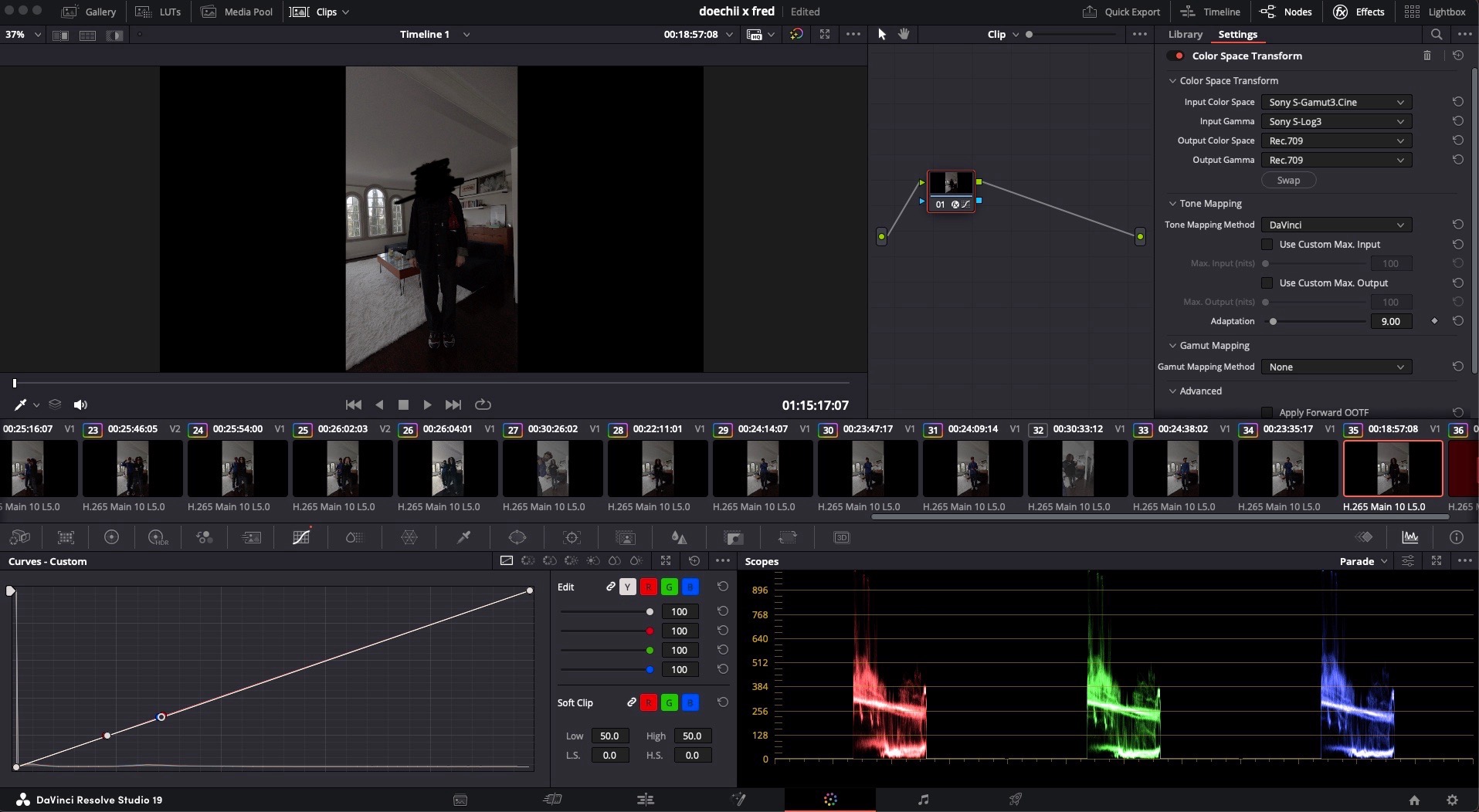
Task: Open the LUTs panel
Action: pyautogui.click(x=158, y=12)
